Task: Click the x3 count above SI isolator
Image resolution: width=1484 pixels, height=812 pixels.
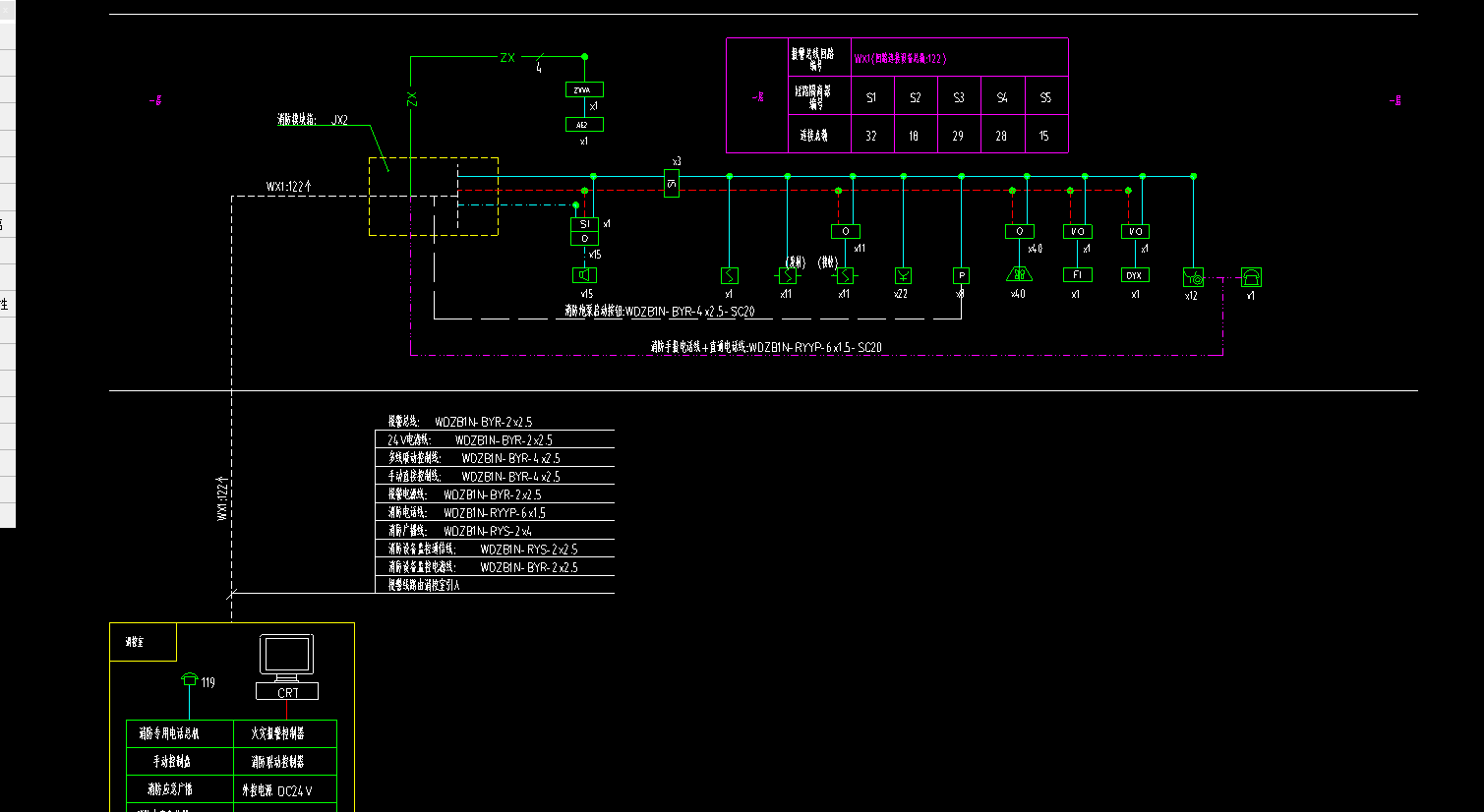Action: [x=676, y=162]
